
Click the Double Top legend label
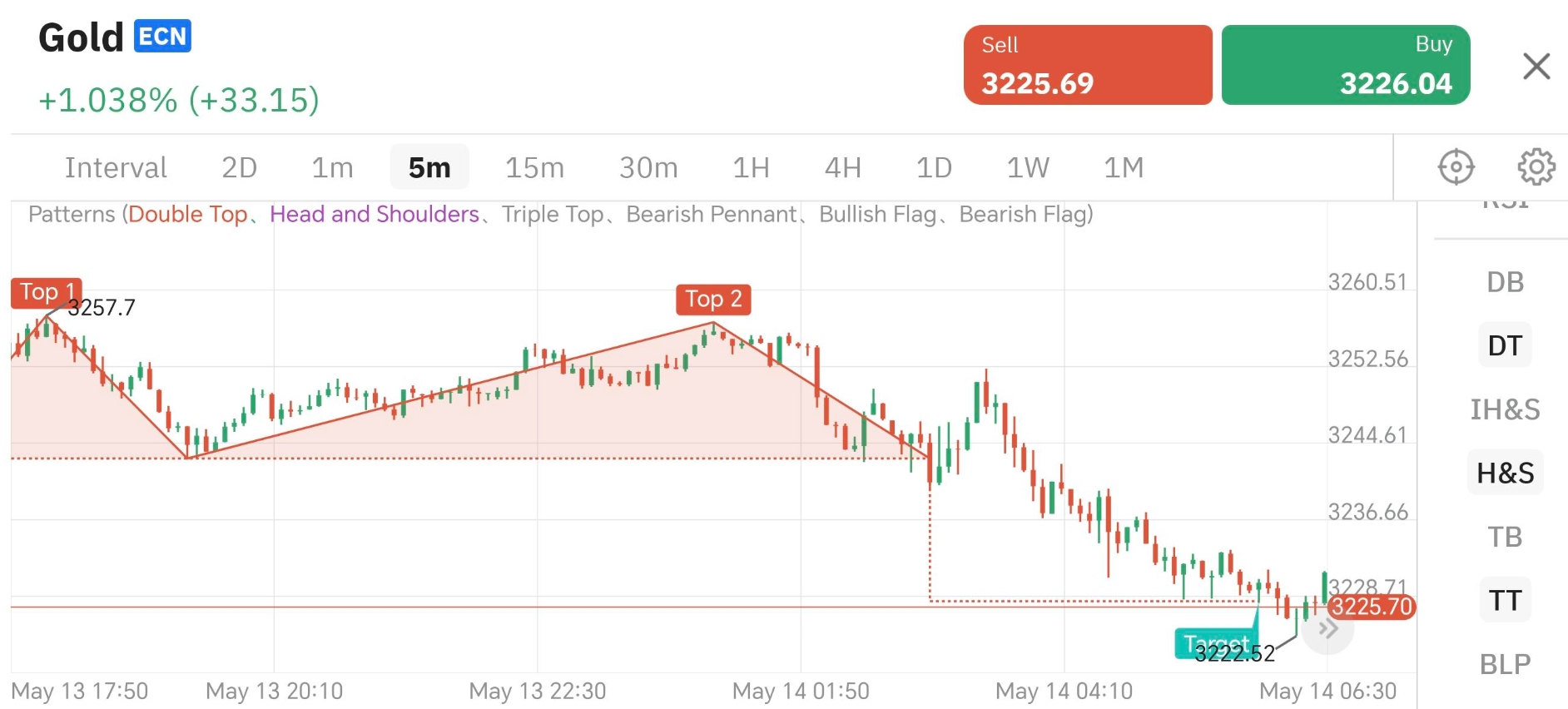click(187, 215)
